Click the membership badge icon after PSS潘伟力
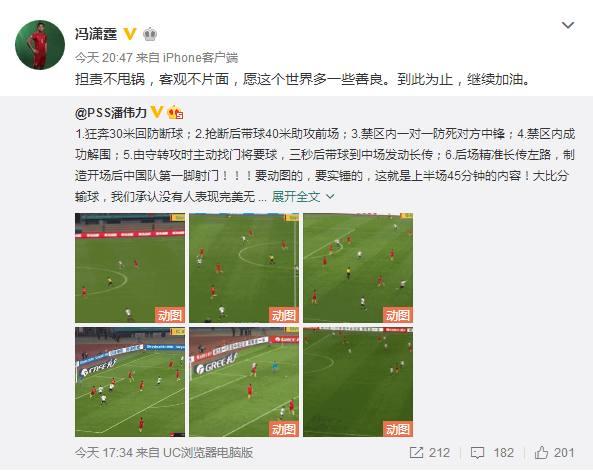The height and width of the screenshot is (473, 593). 175,112
